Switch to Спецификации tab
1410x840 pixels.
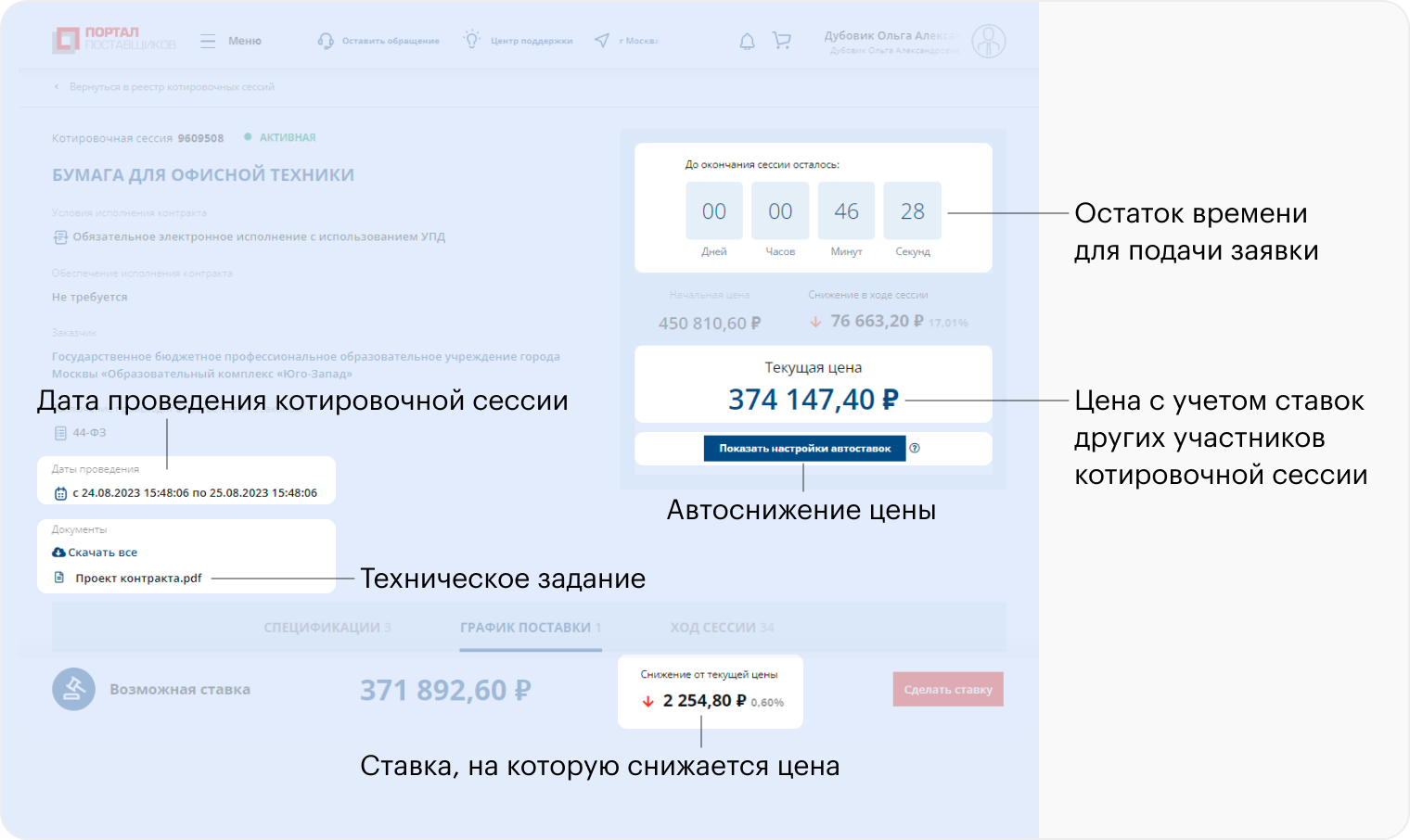pyautogui.click(x=327, y=628)
